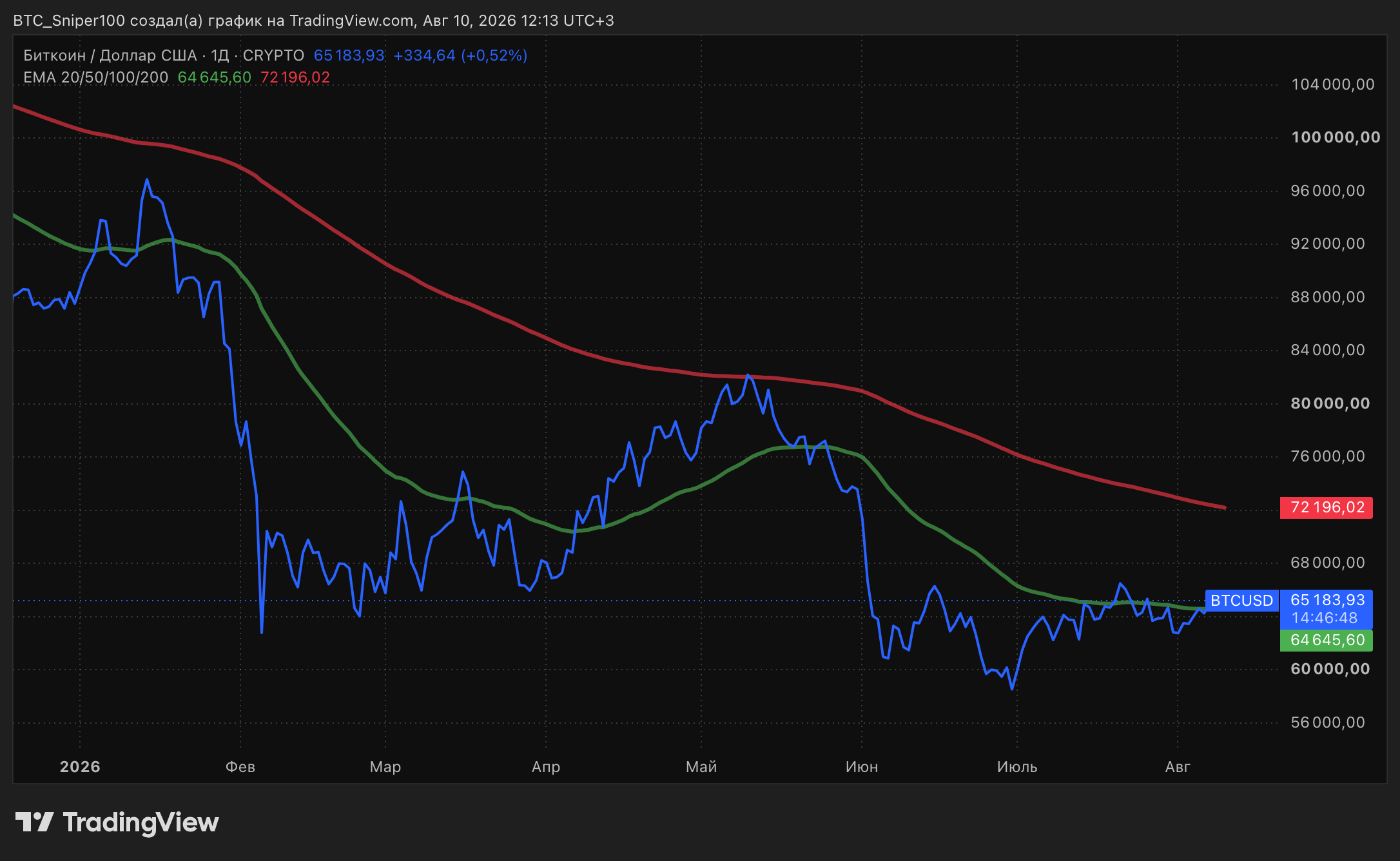Select the red 72 196,02 EMA price tag
Screen dimensions: 1400x861
pos(1327,507)
